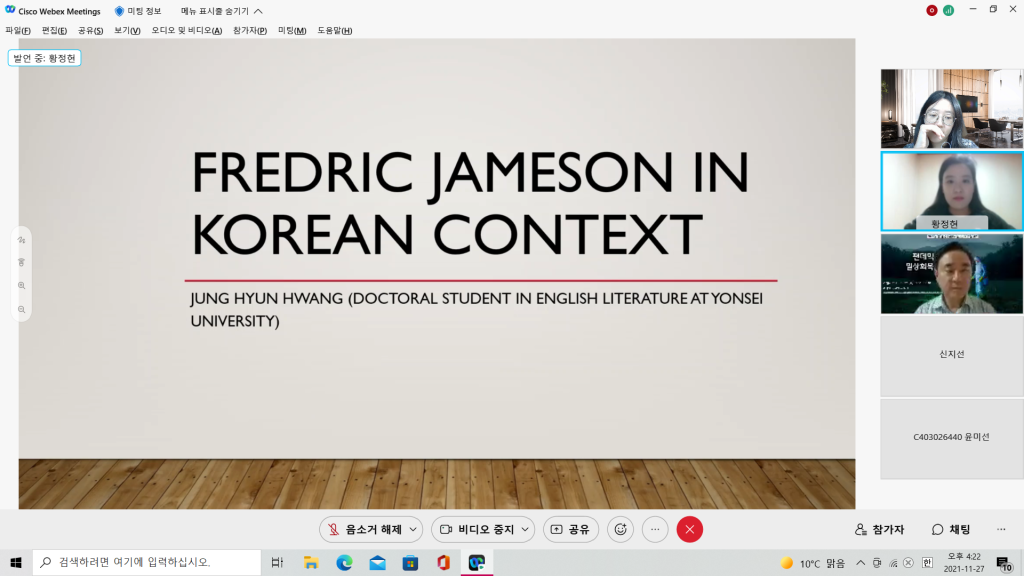
Task: Click the zoom in magnifier icon
Action: pos(22,286)
